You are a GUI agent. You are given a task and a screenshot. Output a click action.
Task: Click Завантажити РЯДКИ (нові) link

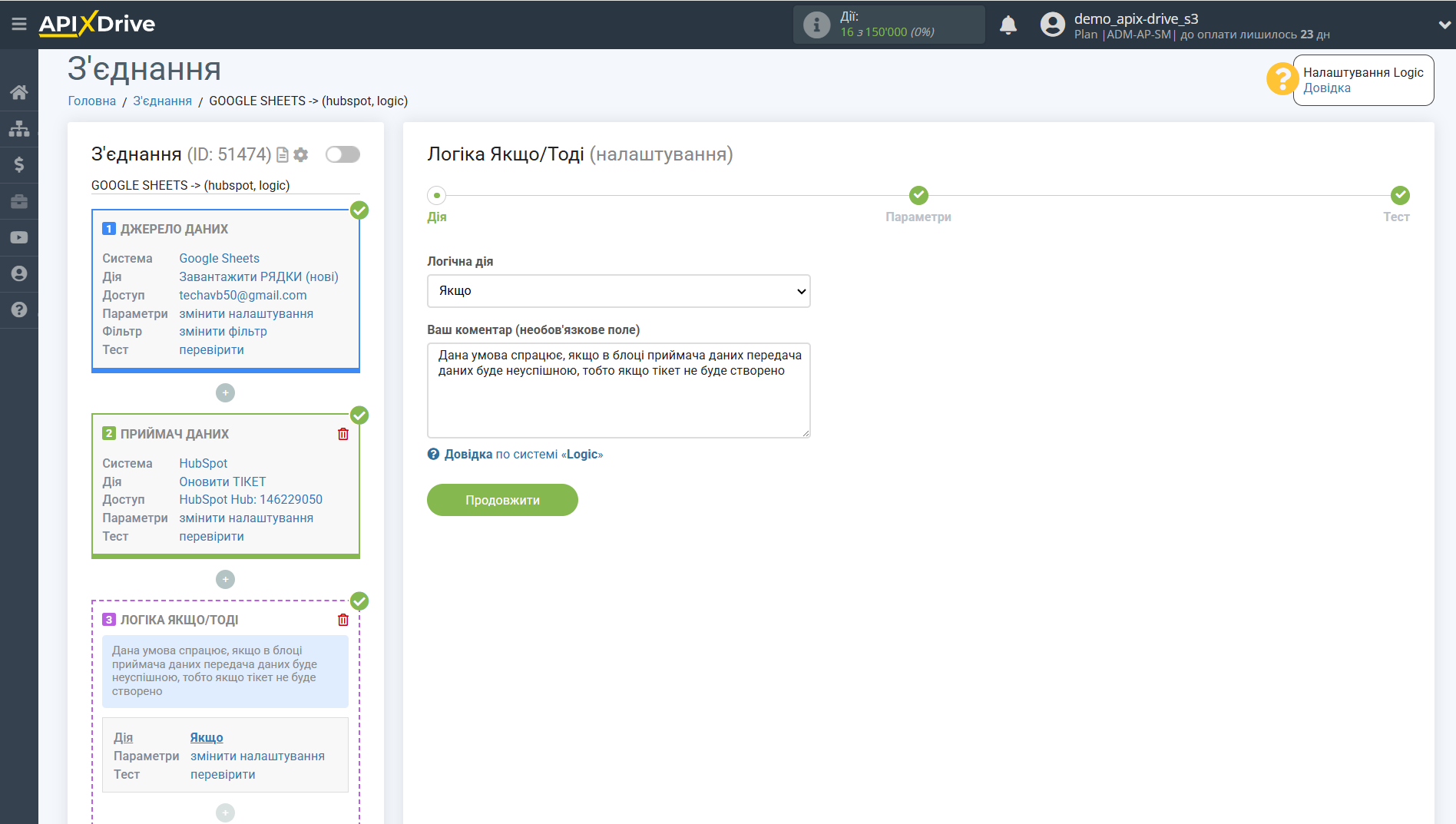259,276
